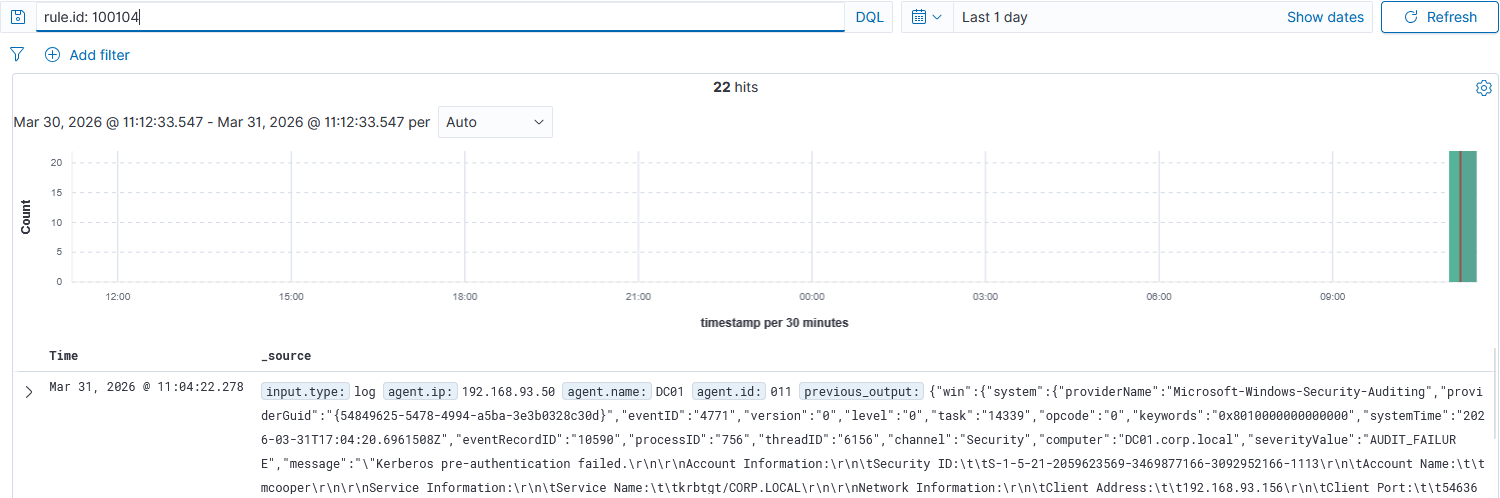Click the Last 1 day time range

point(994,17)
